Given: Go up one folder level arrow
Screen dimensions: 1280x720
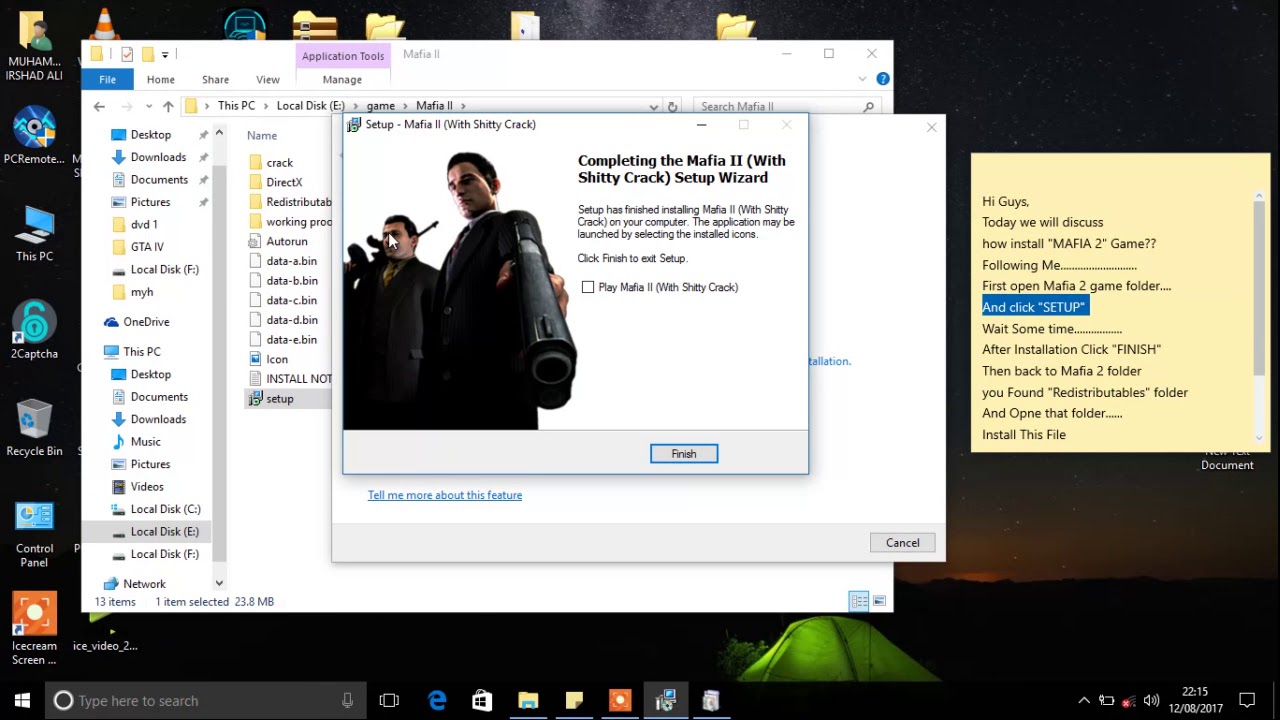Looking at the screenshot, I should (x=168, y=106).
